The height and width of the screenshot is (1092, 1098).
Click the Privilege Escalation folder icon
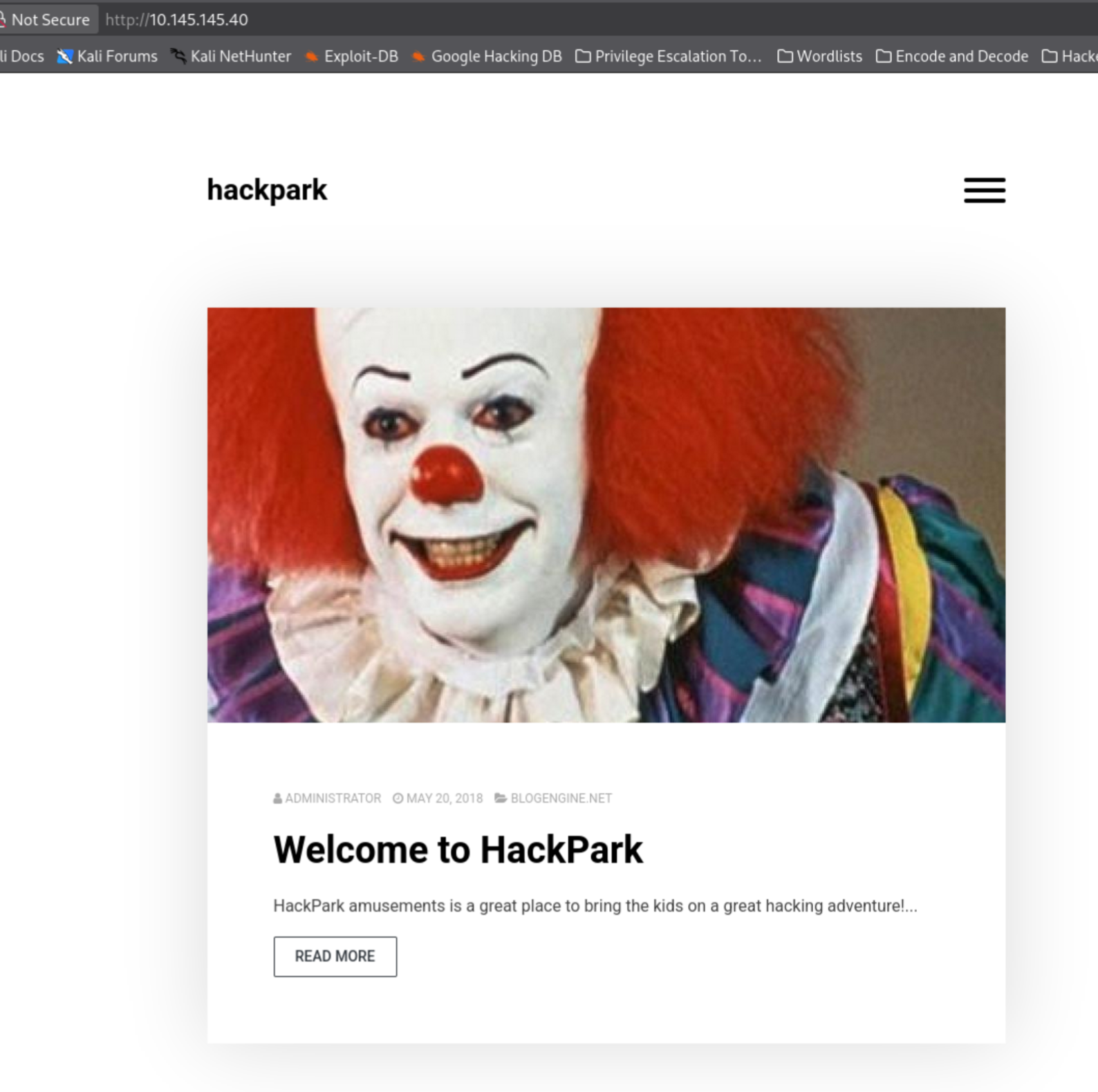583,56
